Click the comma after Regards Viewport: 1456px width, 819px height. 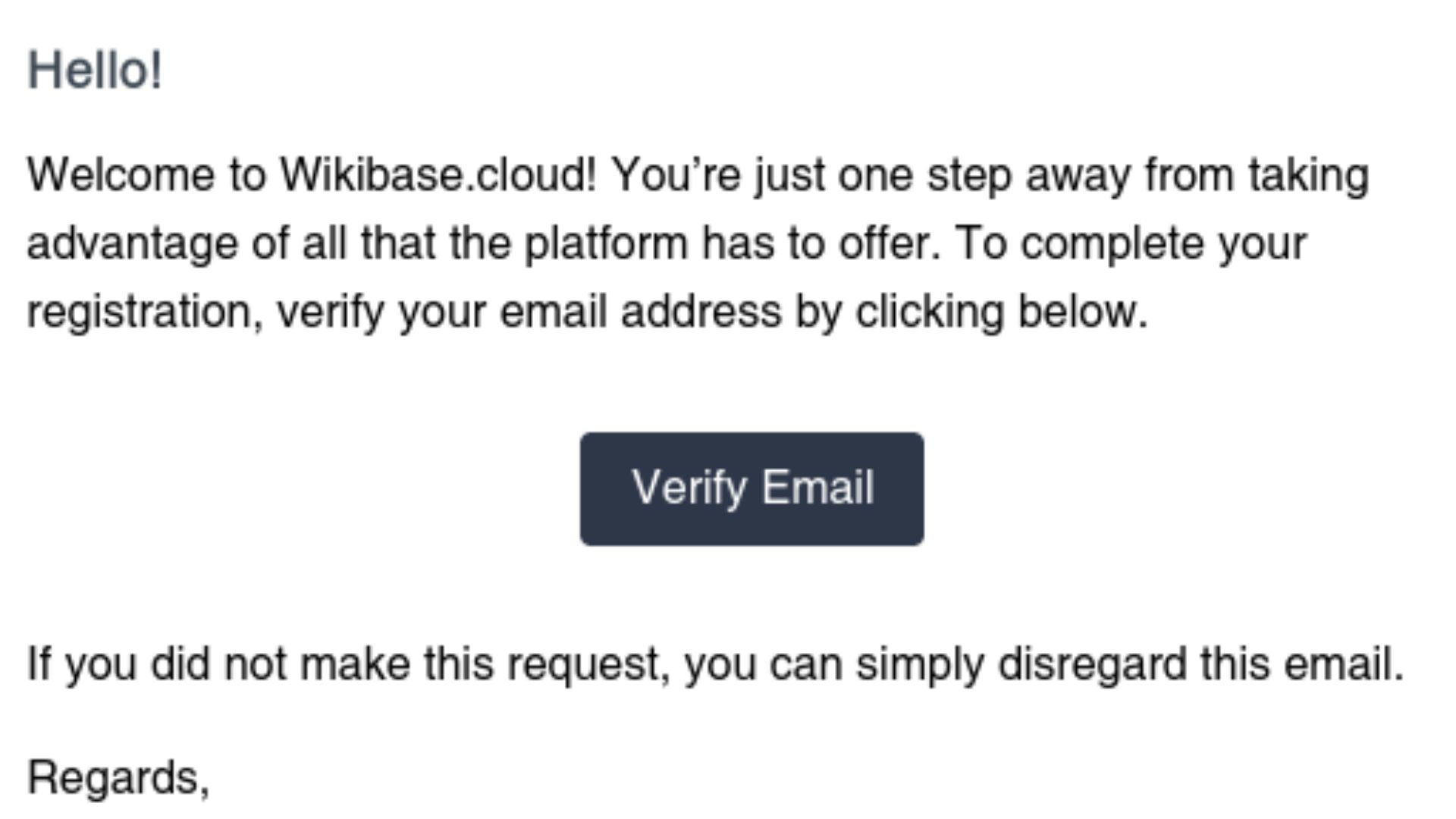pos(205,785)
